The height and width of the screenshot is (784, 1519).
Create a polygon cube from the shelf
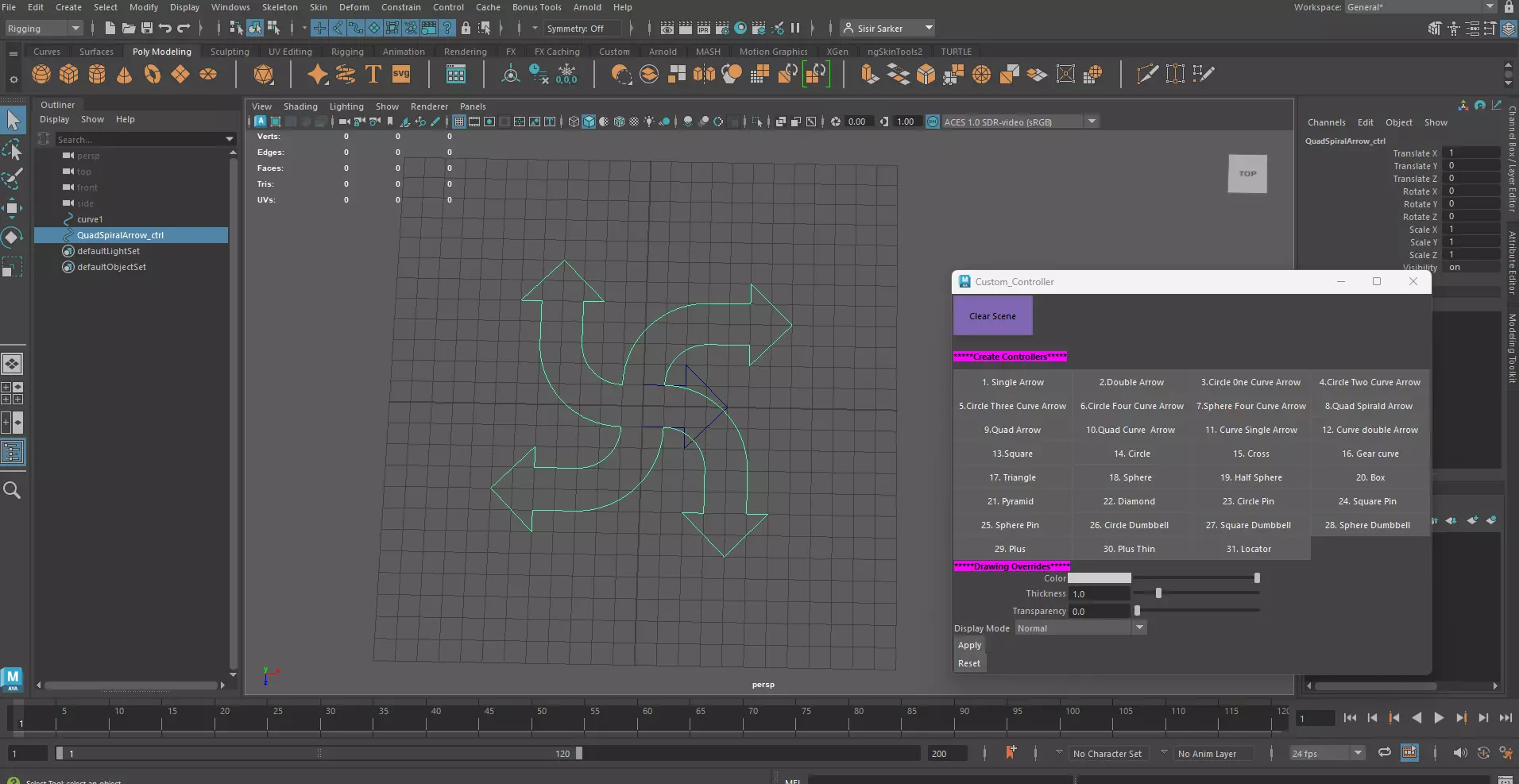(69, 75)
